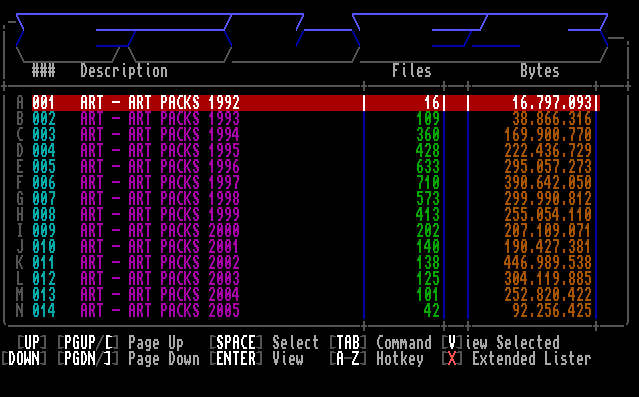Click the Bytes column header
Image resolution: width=639 pixels, height=397 pixels.
coord(540,71)
